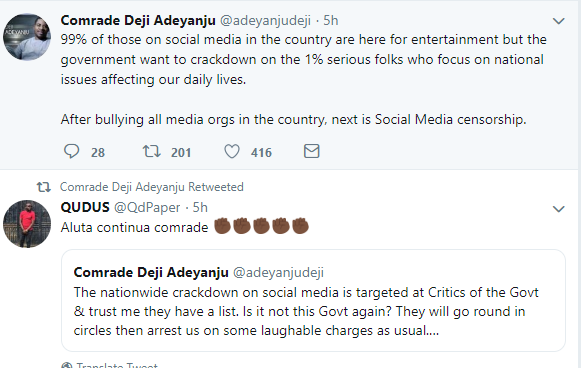Click the quoted tweet's author name
This screenshot has width=581, height=368.
[x=151, y=272]
